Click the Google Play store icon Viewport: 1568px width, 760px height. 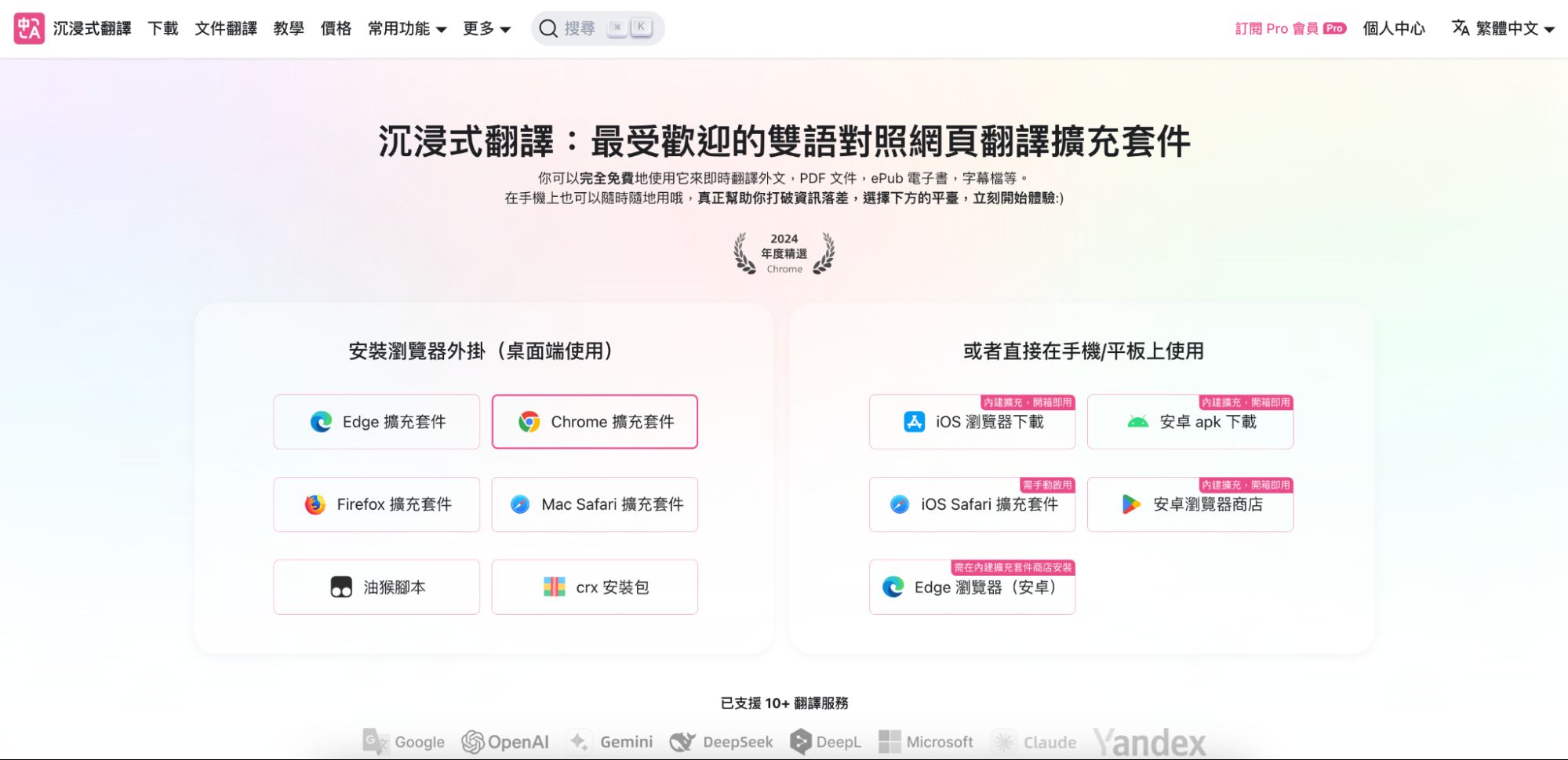pos(1131,504)
